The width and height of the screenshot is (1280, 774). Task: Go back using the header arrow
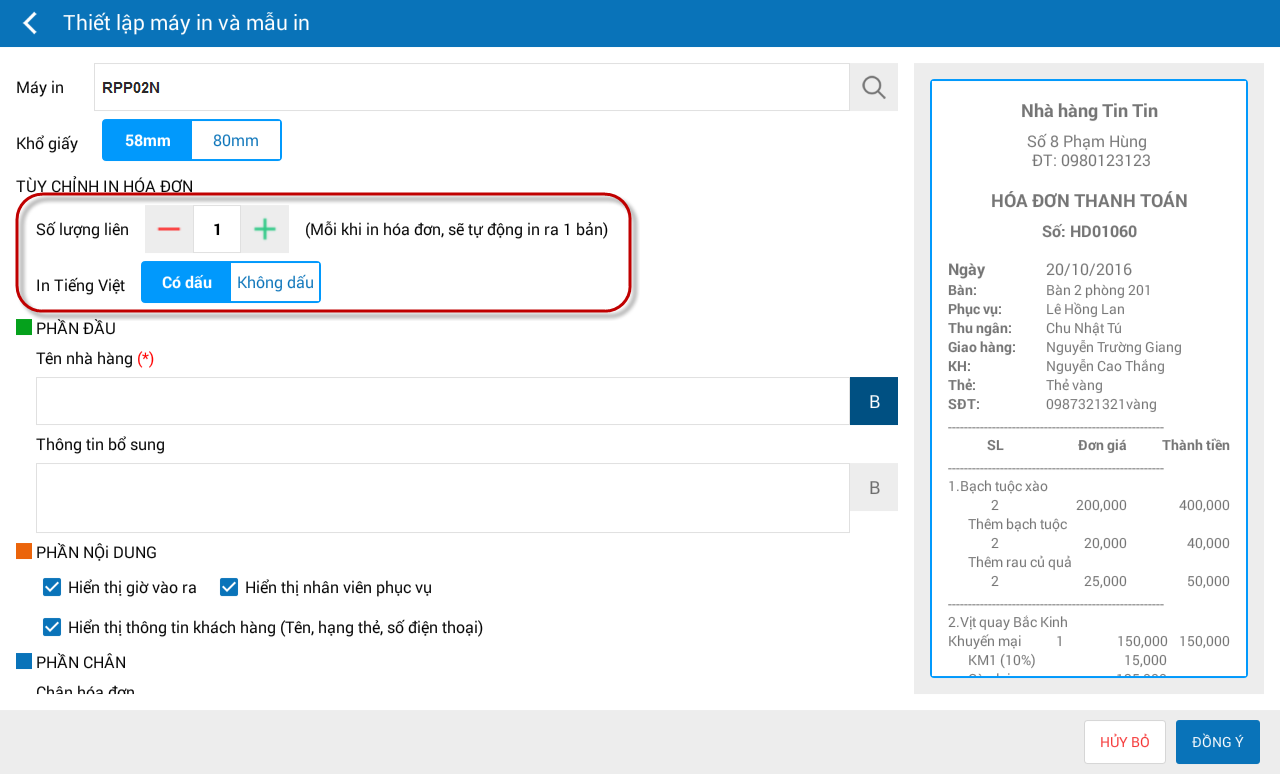(30, 23)
